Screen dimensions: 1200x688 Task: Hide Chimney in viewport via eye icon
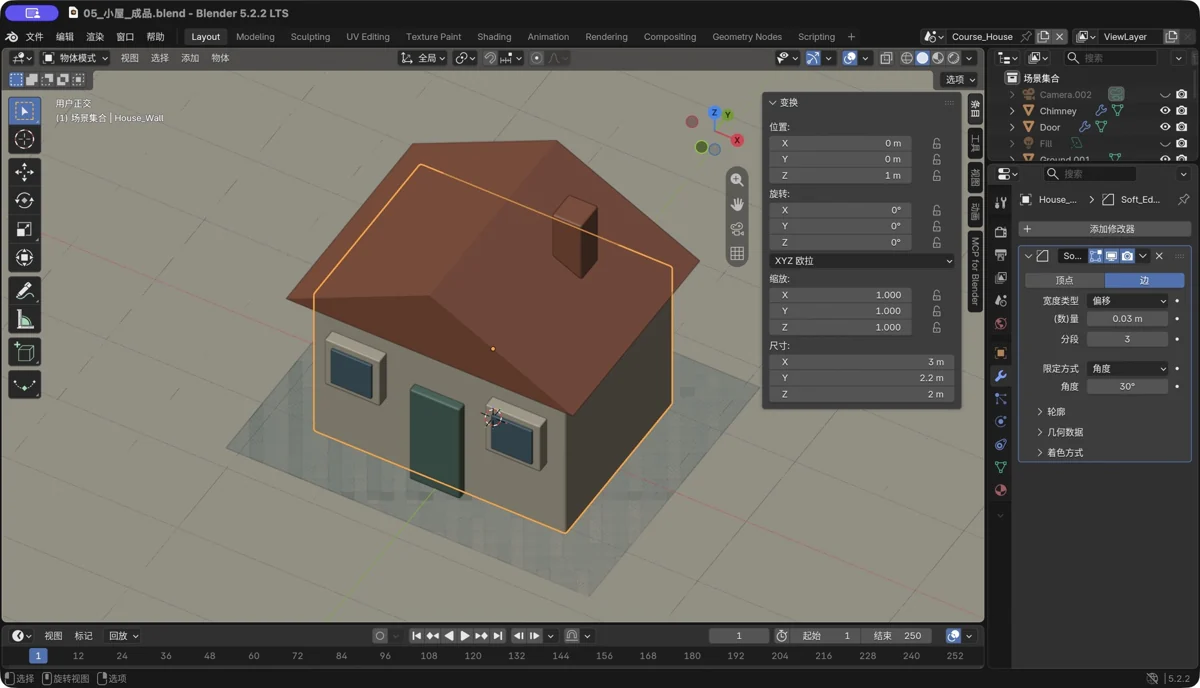[1165, 111]
